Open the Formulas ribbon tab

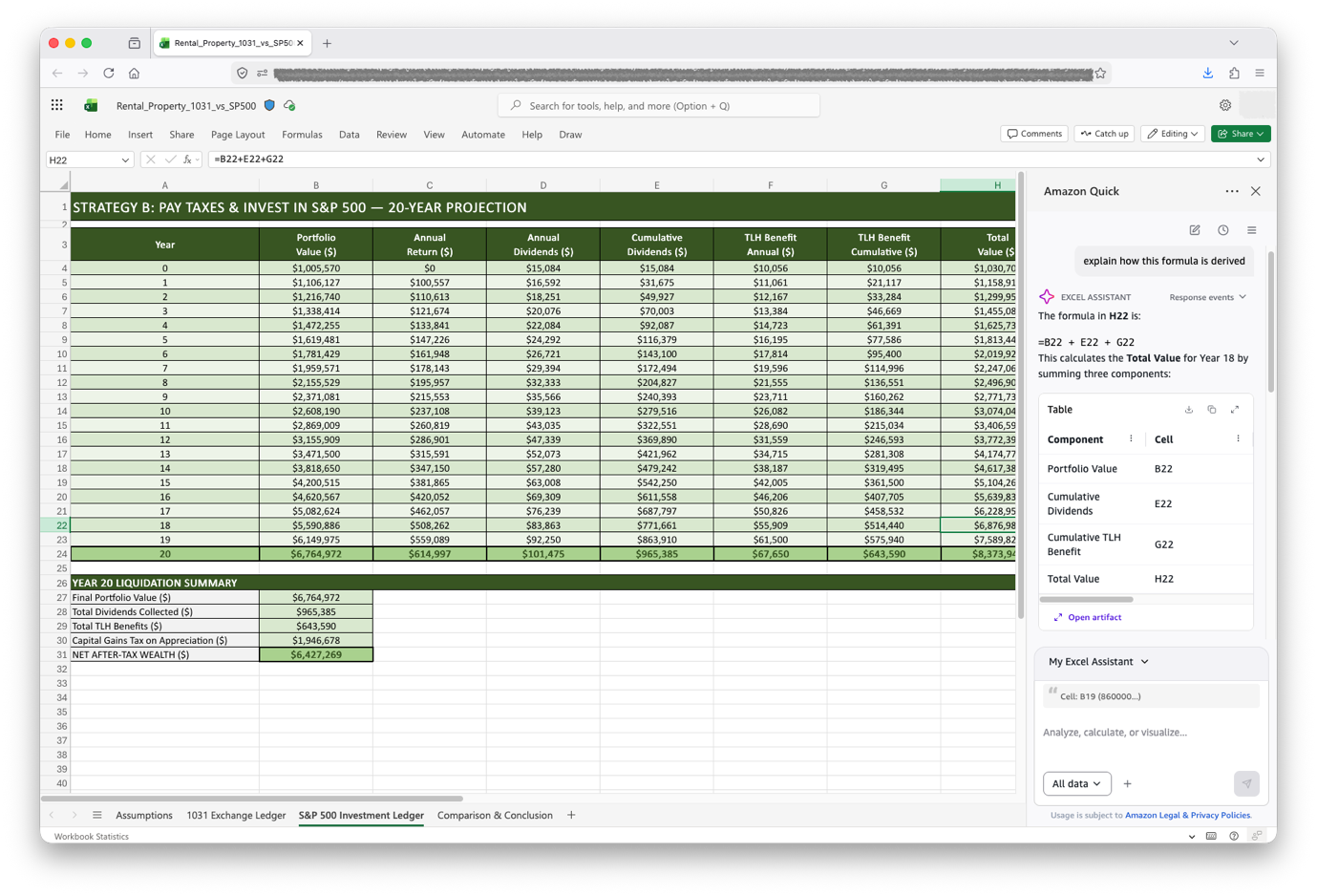click(302, 135)
